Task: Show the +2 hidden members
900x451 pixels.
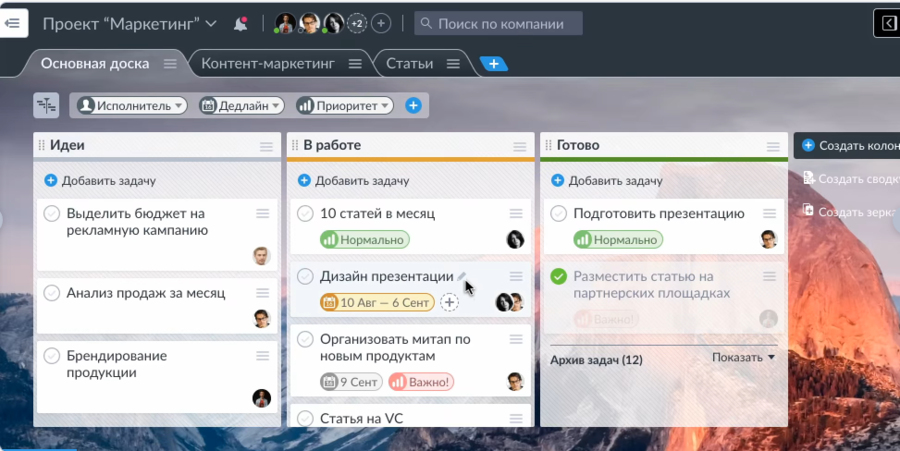Action: tap(357, 24)
